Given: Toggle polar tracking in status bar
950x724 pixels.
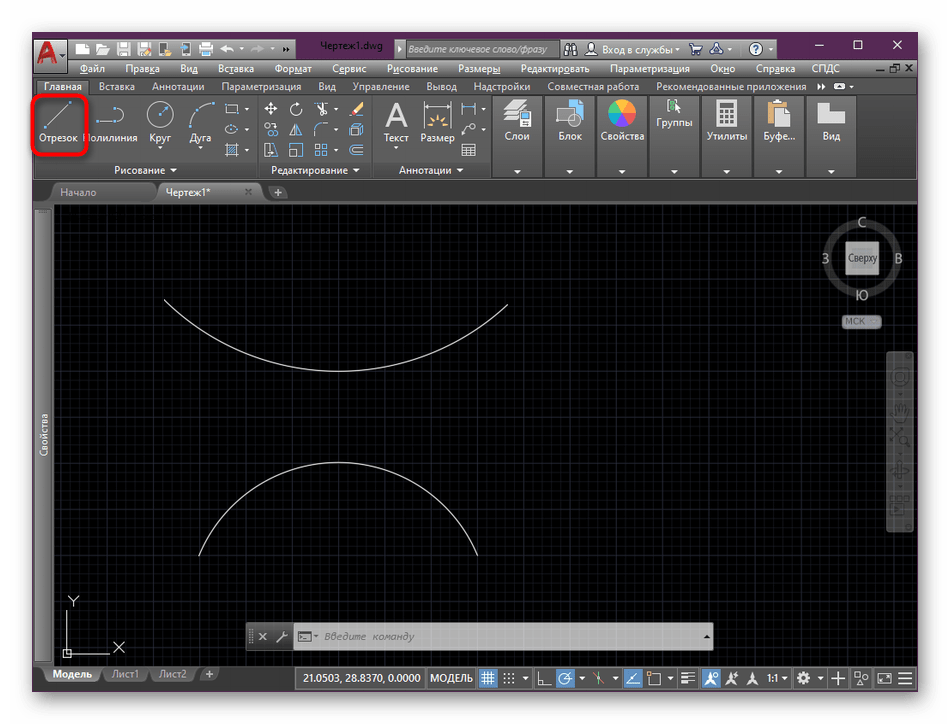Looking at the screenshot, I should (565, 678).
